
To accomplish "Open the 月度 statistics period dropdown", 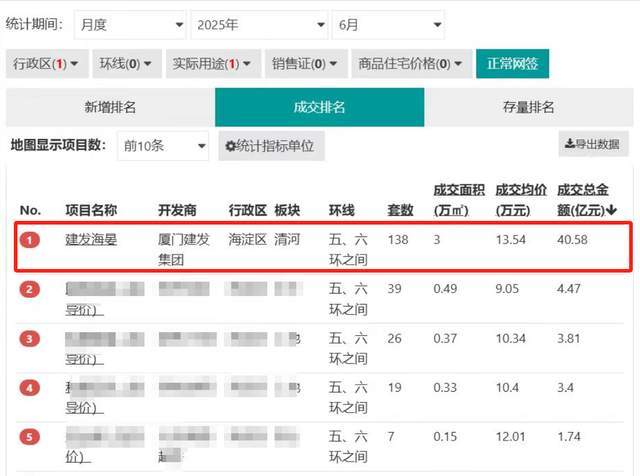I will click(x=130, y=25).
